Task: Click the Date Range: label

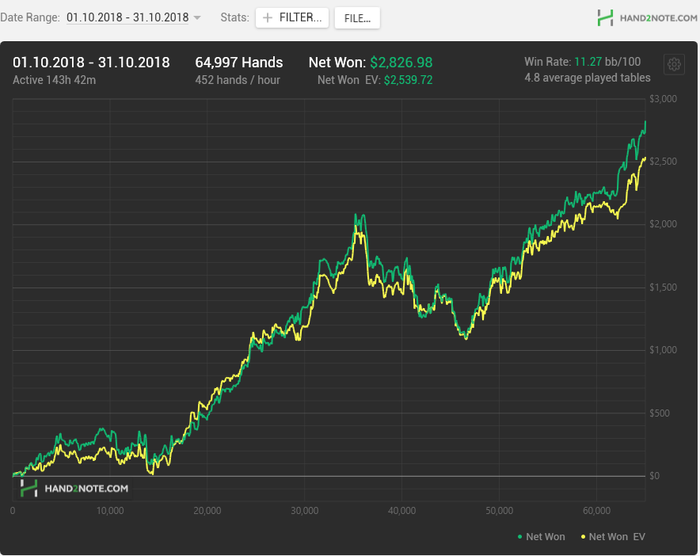Action: [30, 18]
